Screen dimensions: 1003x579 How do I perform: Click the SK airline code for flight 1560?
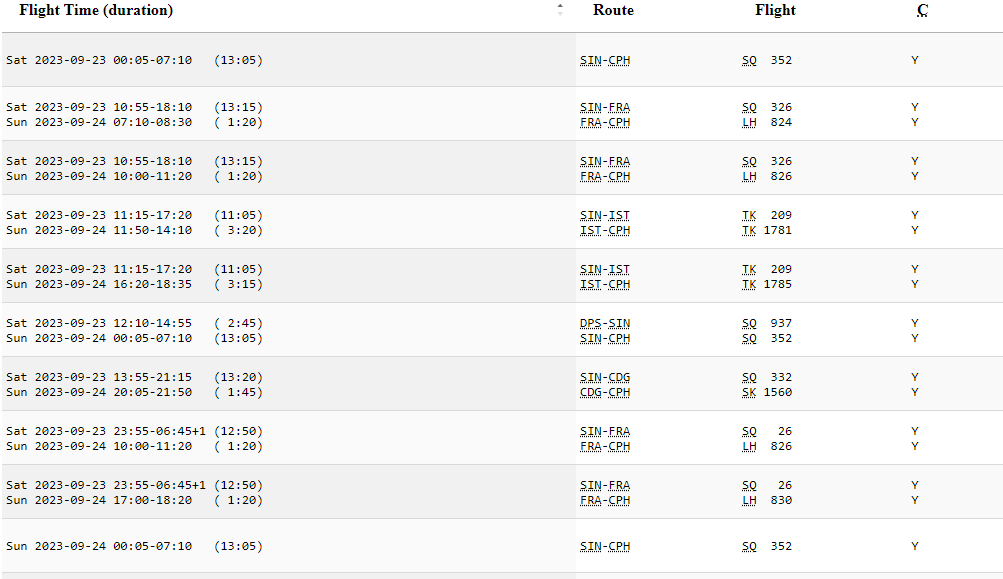point(749,392)
